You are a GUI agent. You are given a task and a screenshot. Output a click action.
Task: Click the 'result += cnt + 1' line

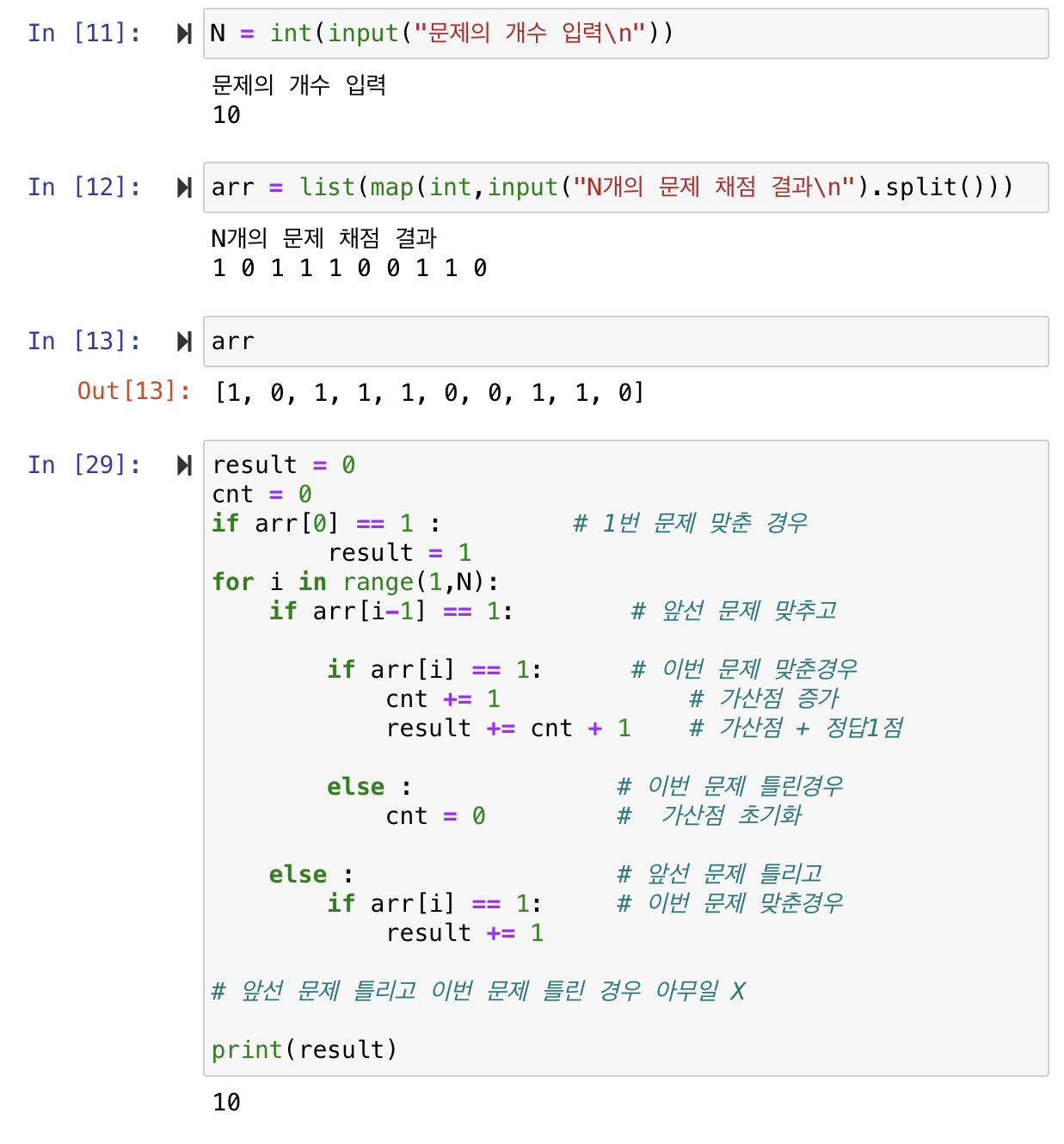[x=508, y=729]
